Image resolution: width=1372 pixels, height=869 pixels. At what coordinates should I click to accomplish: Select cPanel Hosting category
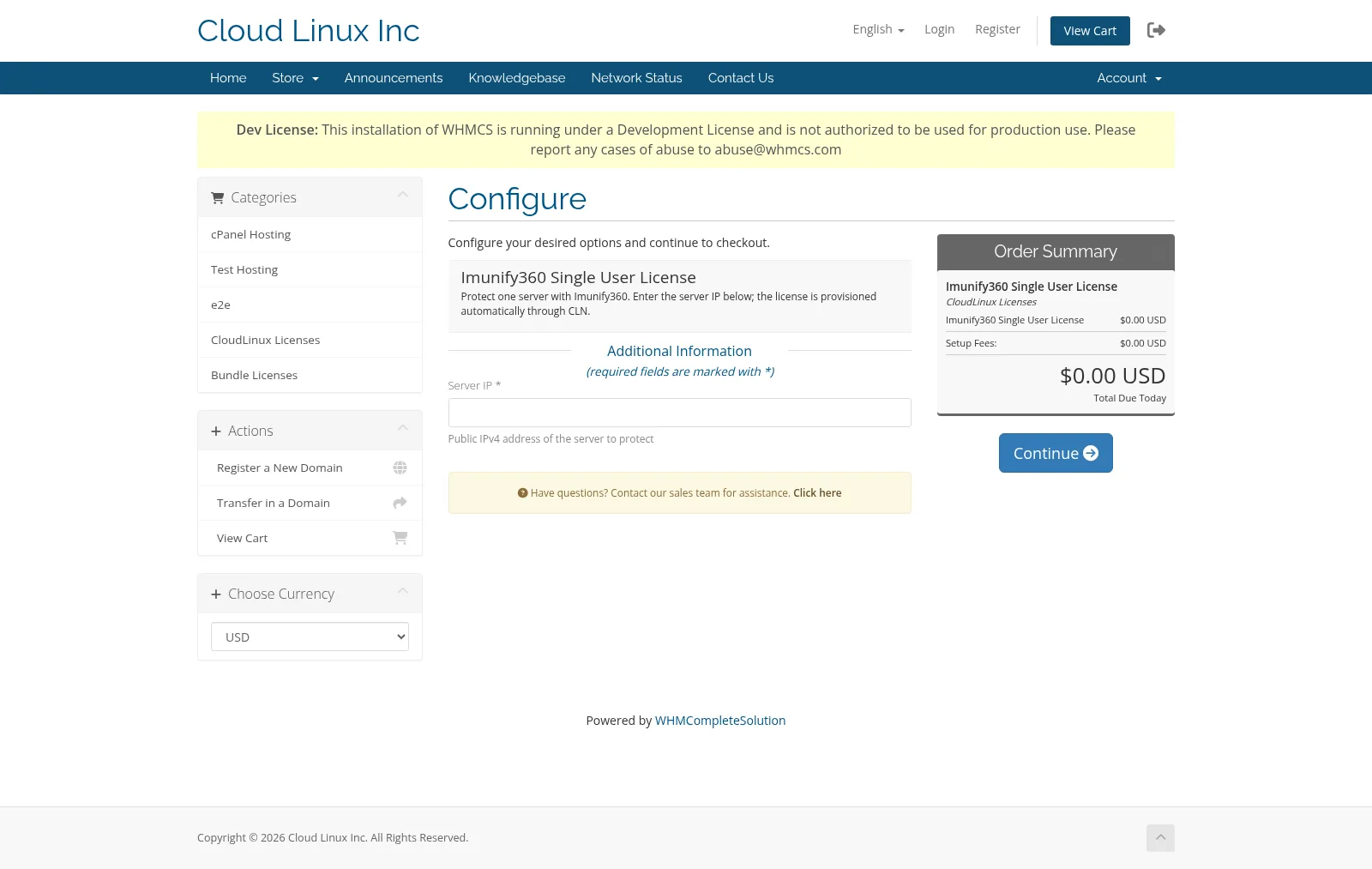[x=310, y=234]
